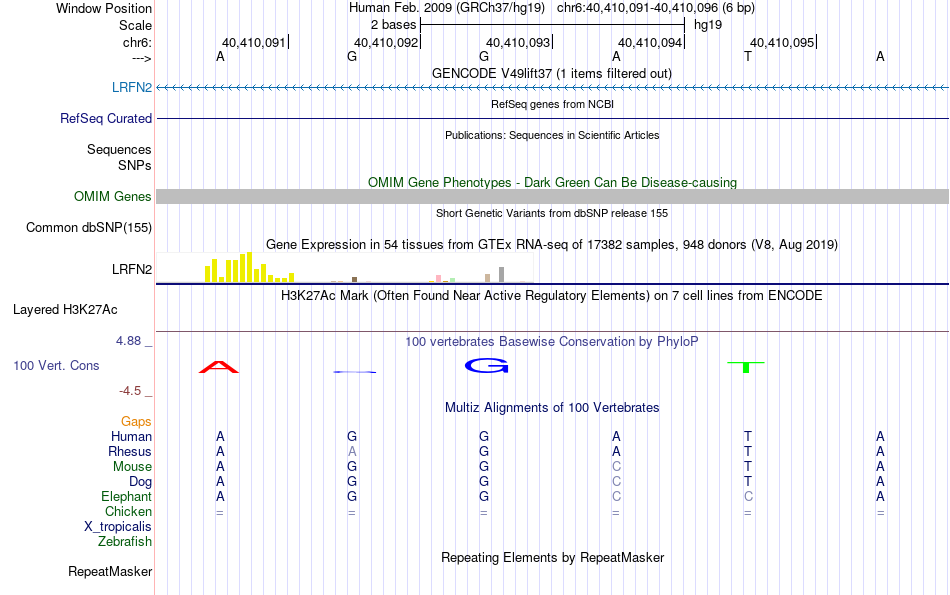
Task: Open the 100 Vert. Cons track label
Action: point(56,365)
